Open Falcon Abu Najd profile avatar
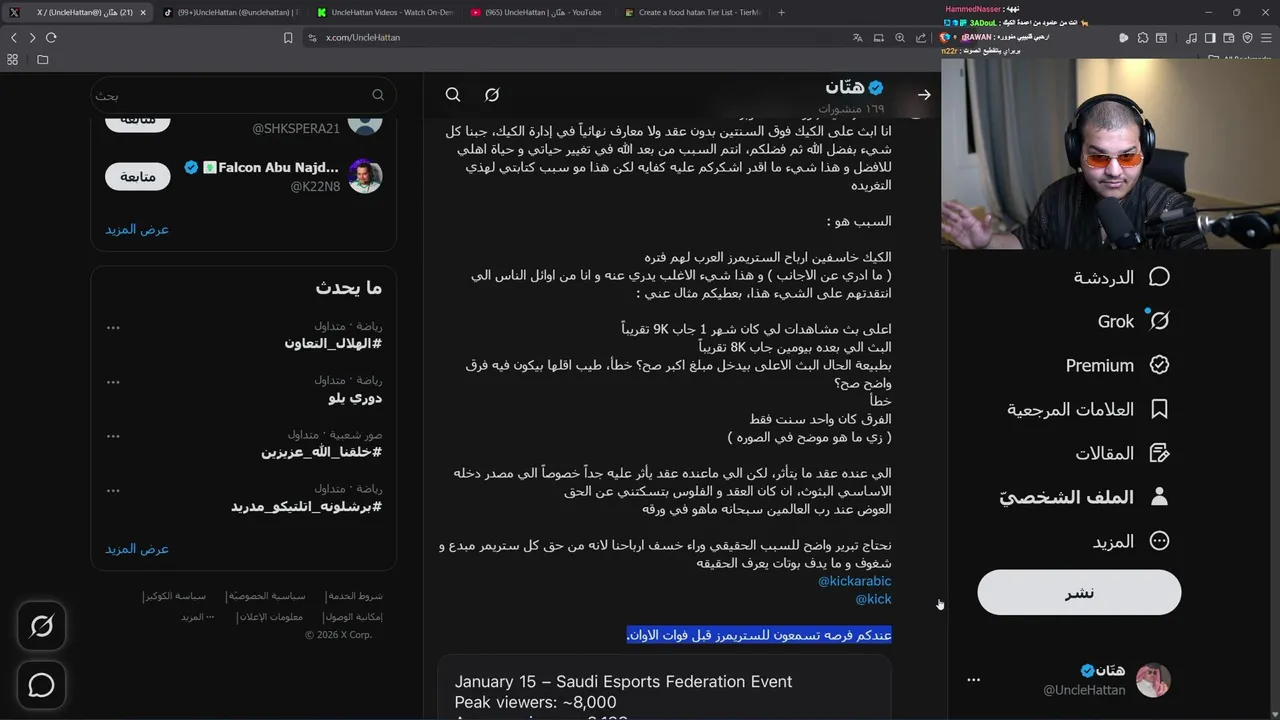 365,176
